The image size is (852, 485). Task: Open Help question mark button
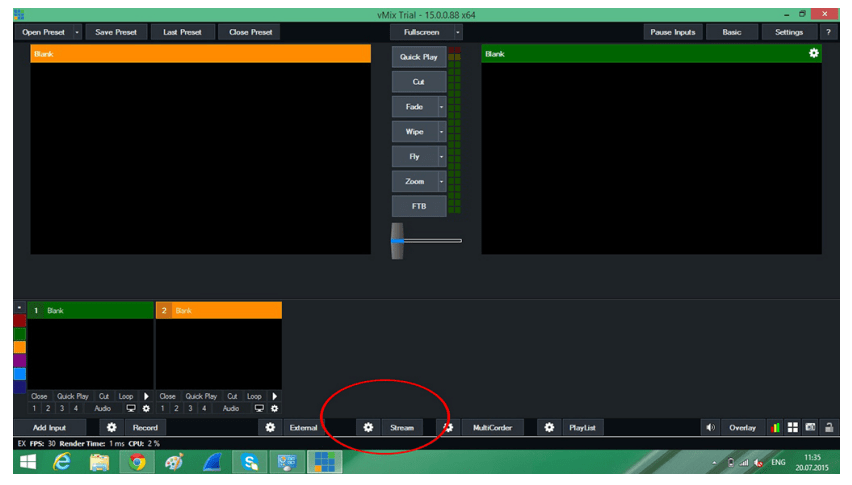(828, 32)
